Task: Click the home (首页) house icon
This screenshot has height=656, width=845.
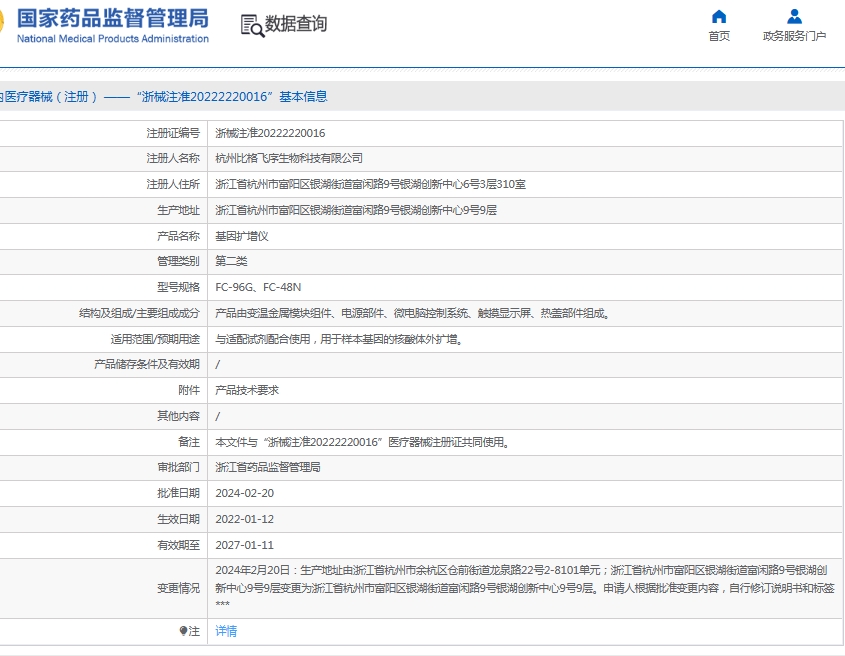Action: (x=719, y=17)
